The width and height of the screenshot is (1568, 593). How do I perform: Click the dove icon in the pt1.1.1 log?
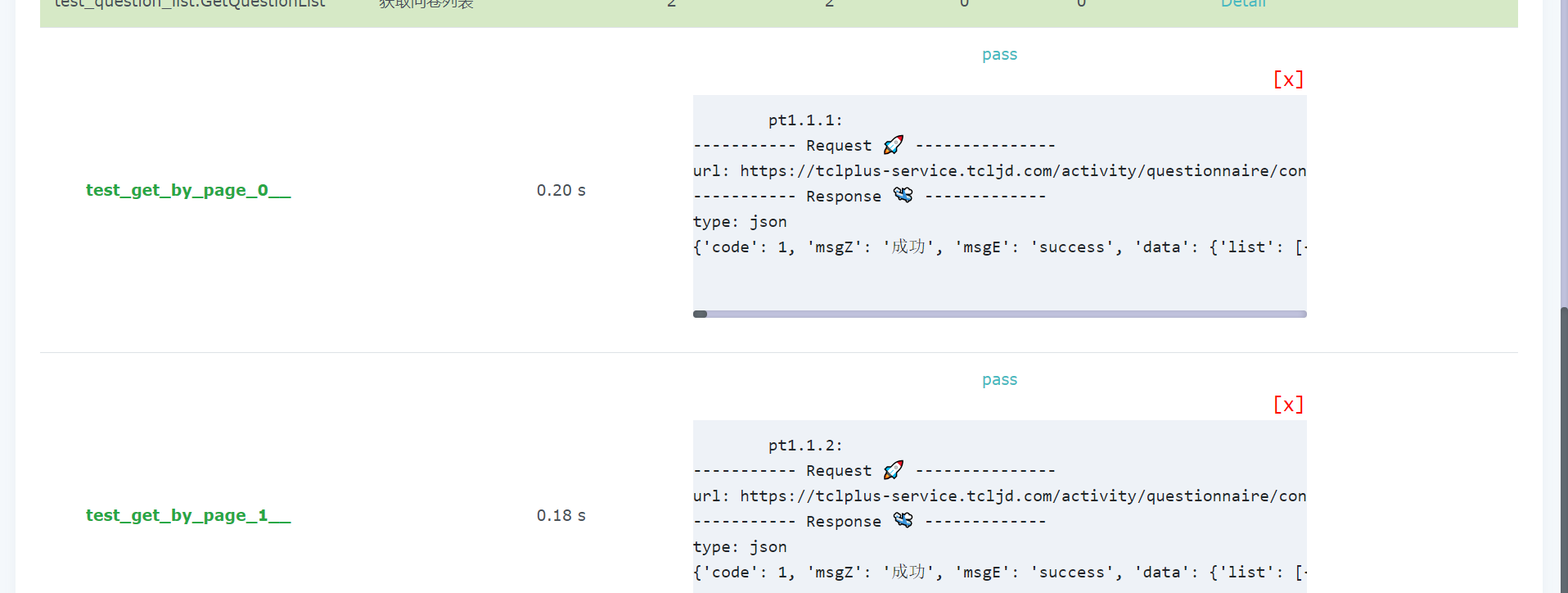[x=903, y=195]
